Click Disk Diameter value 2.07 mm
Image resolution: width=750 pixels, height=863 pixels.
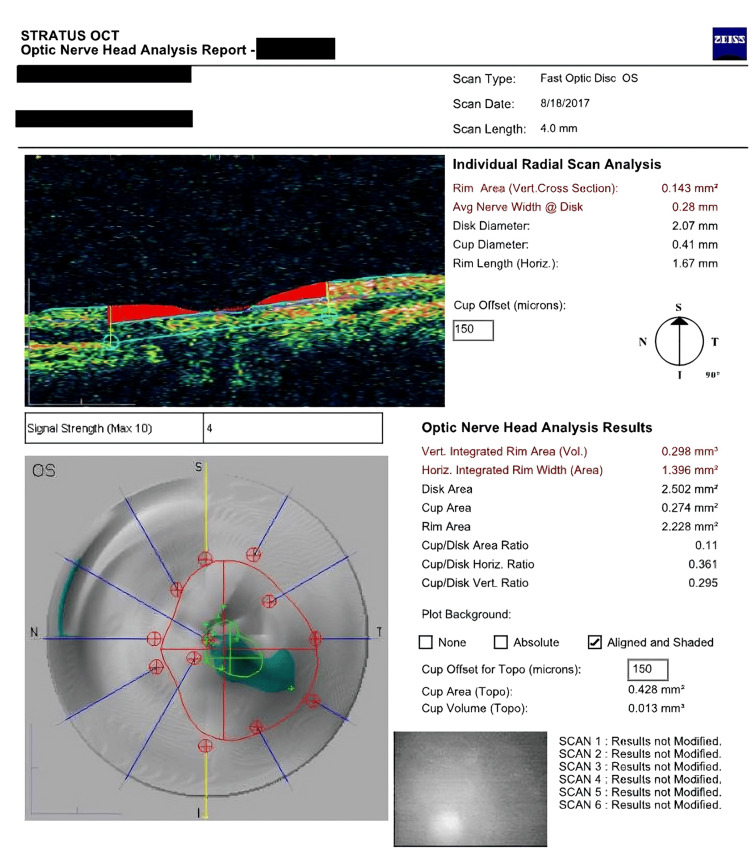[694, 226]
